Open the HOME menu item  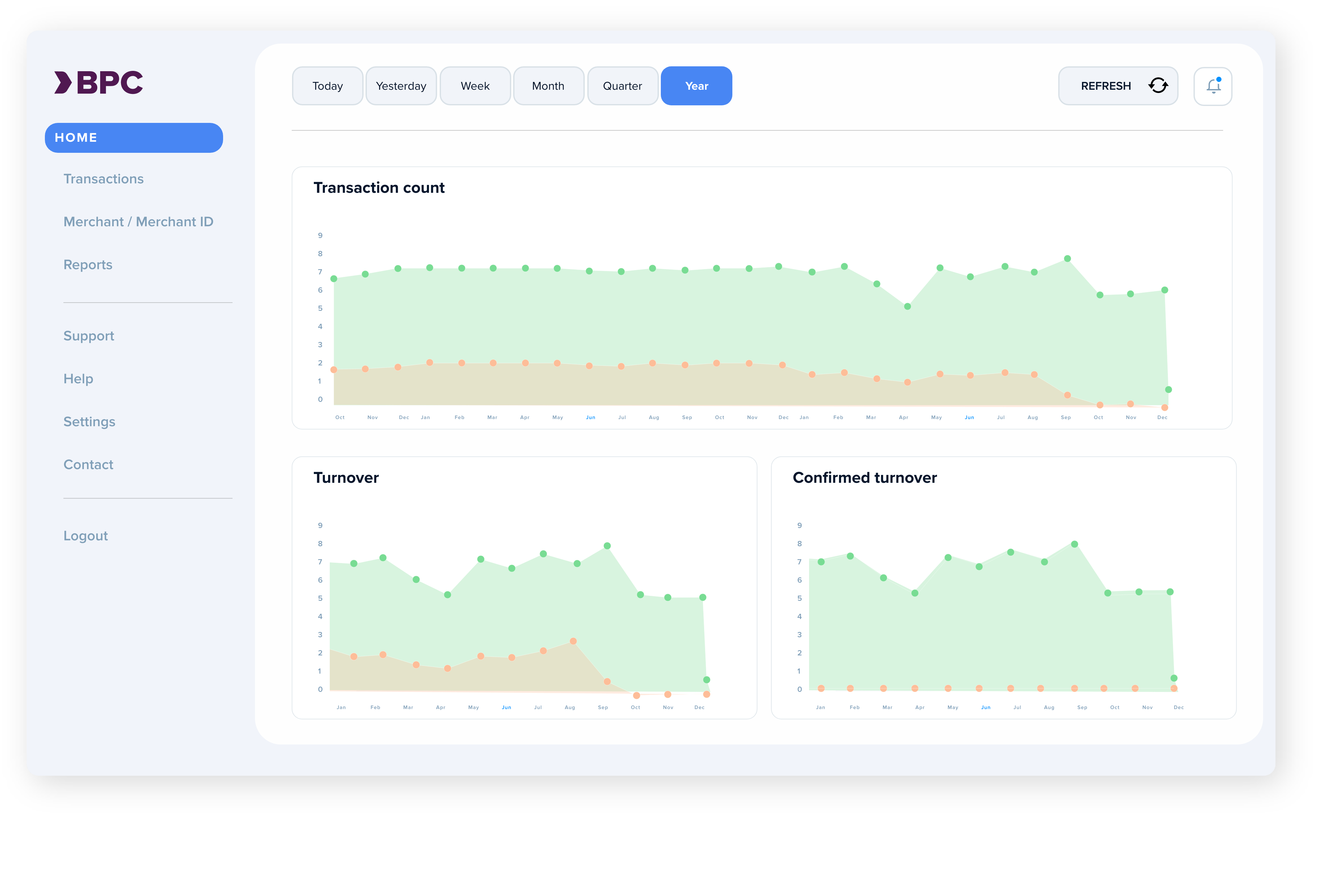[134, 138]
